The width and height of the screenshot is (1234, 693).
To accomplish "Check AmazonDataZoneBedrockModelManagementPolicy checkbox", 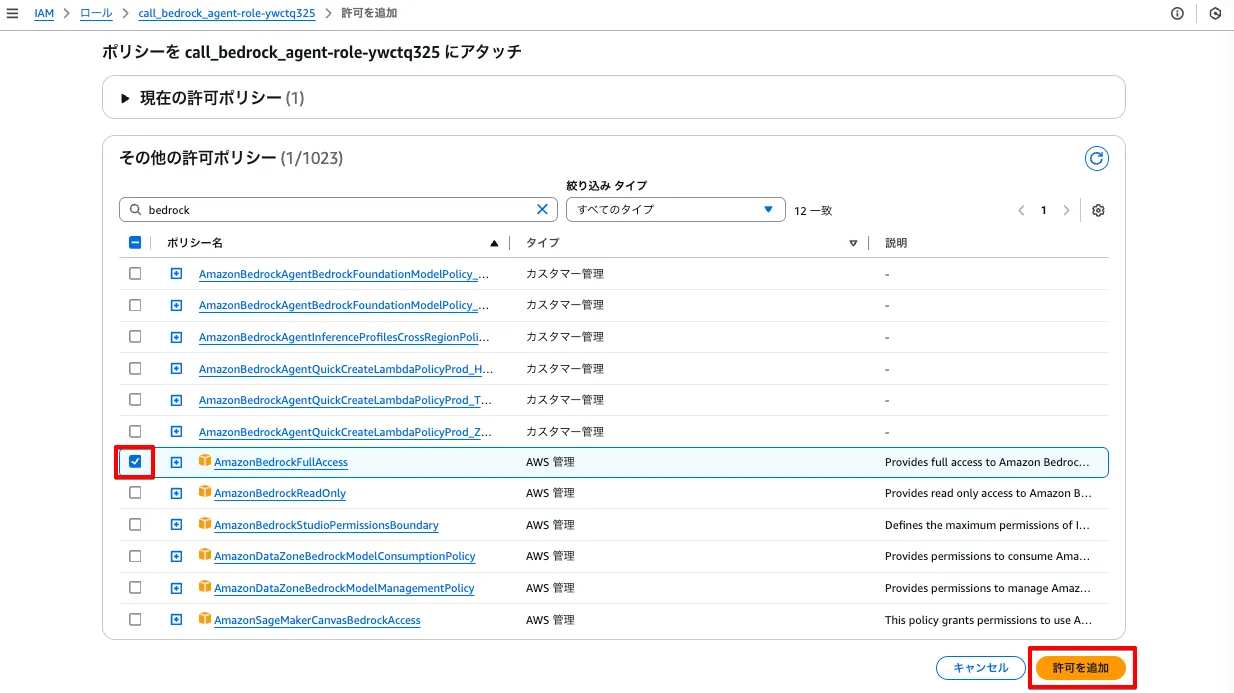I will (135, 588).
